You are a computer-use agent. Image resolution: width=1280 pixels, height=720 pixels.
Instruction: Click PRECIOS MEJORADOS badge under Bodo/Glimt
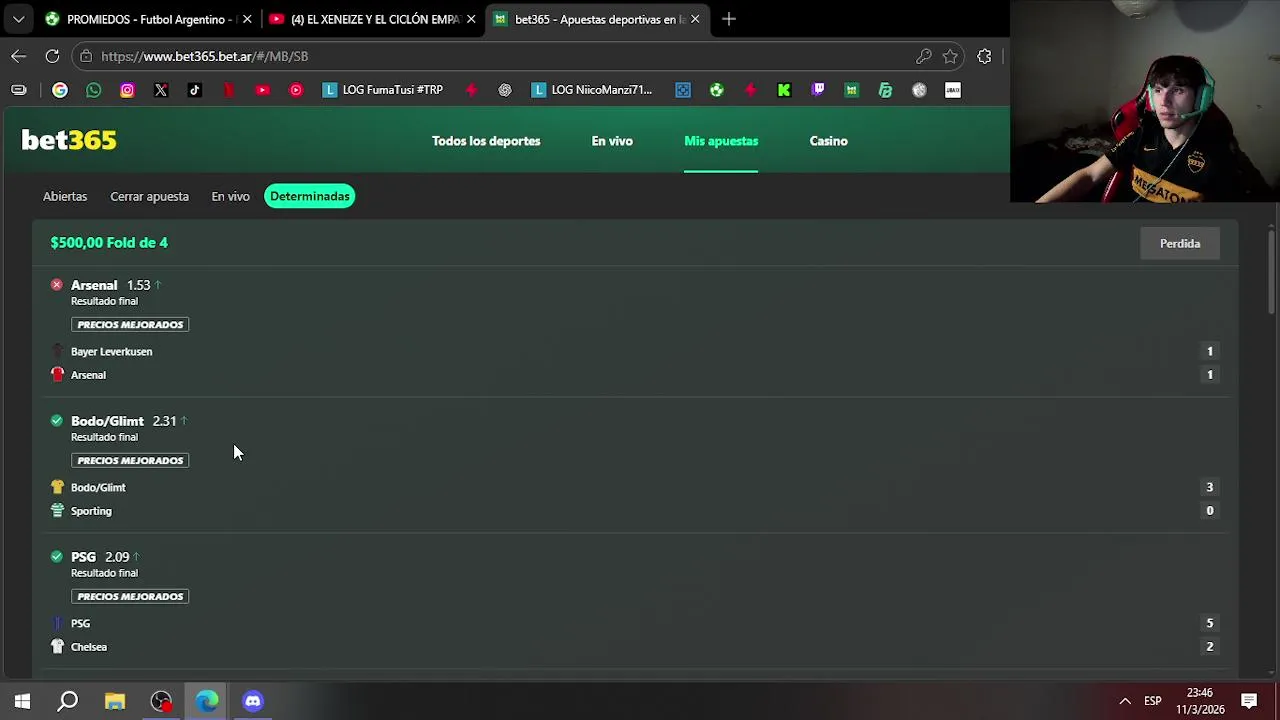(x=130, y=460)
